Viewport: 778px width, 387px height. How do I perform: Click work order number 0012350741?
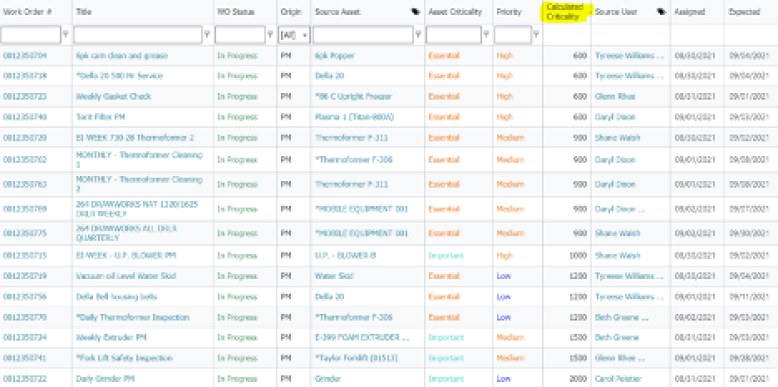click(x=25, y=358)
